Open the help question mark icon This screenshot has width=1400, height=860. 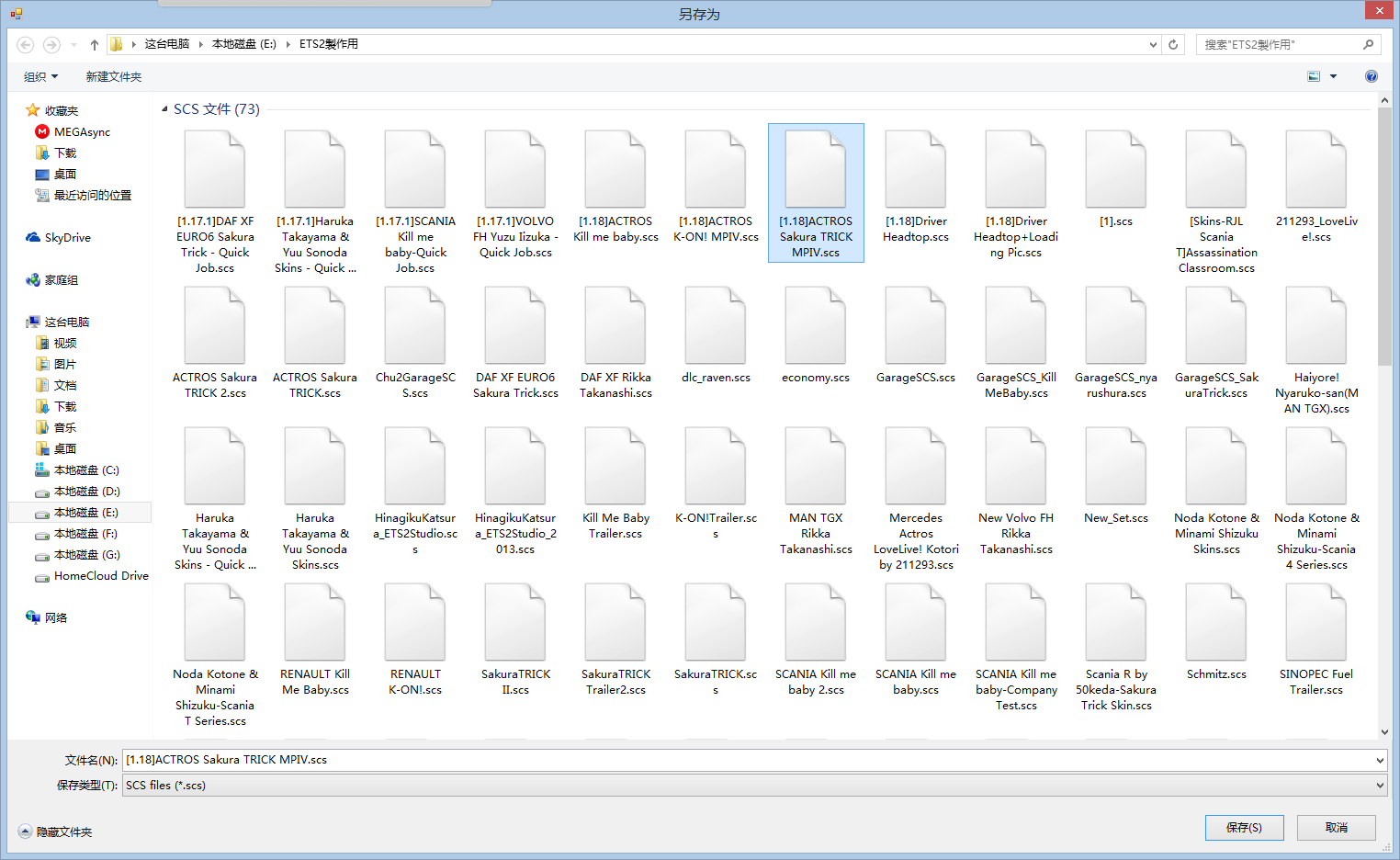1371,76
